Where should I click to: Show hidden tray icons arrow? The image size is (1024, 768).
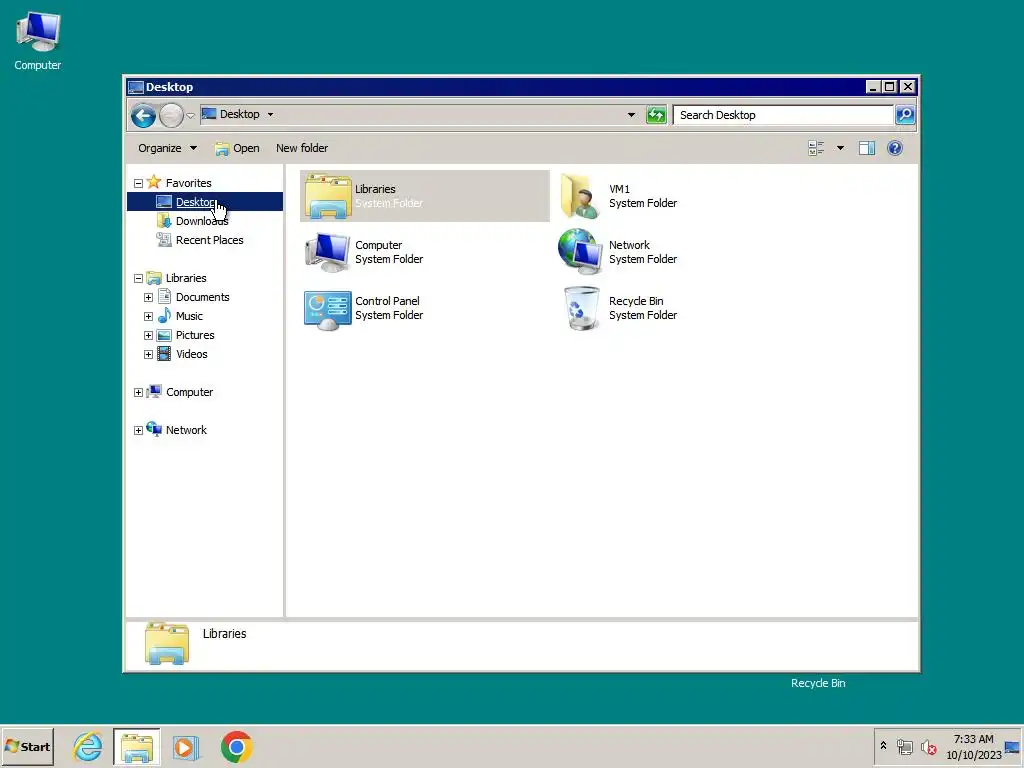883,746
